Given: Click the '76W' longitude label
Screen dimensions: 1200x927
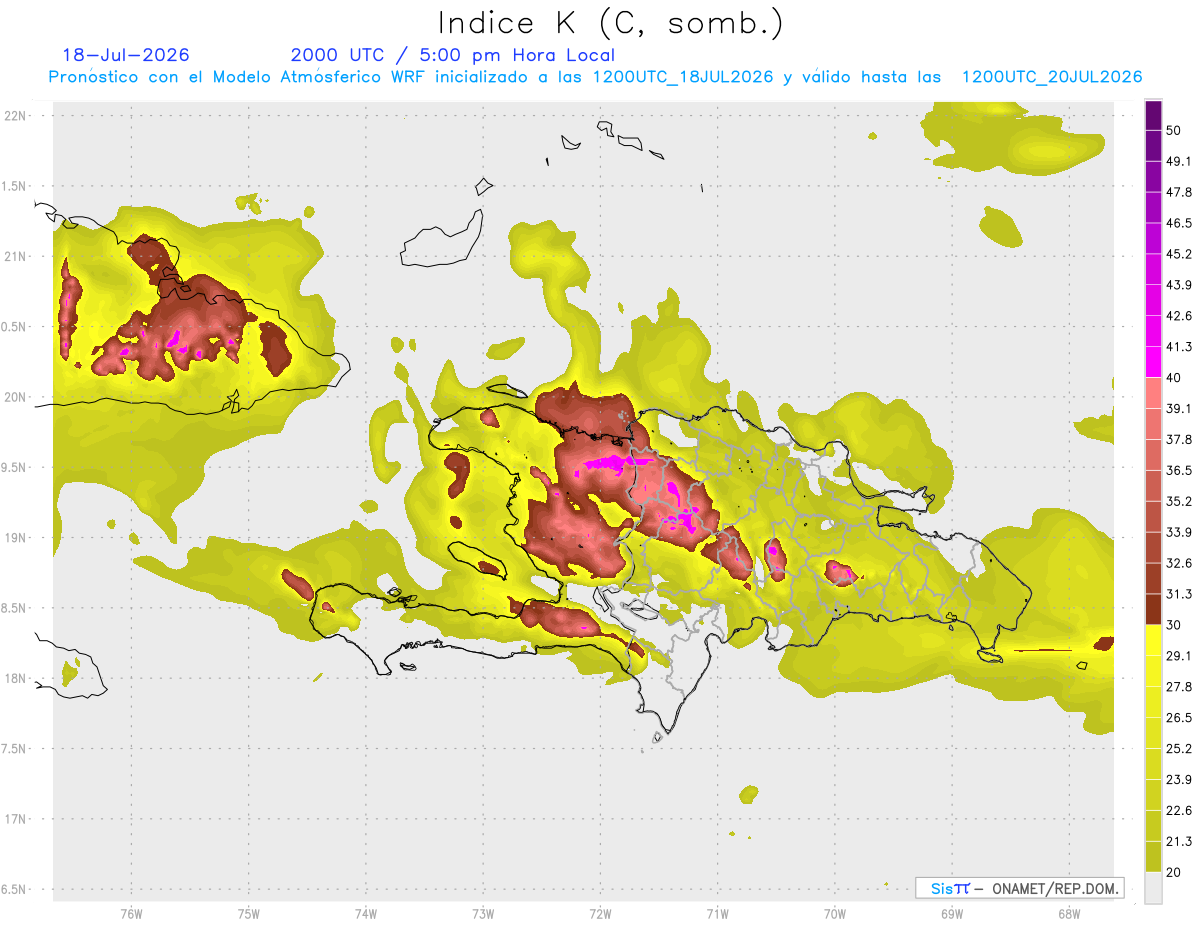Looking at the screenshot, I should [131, 913].
